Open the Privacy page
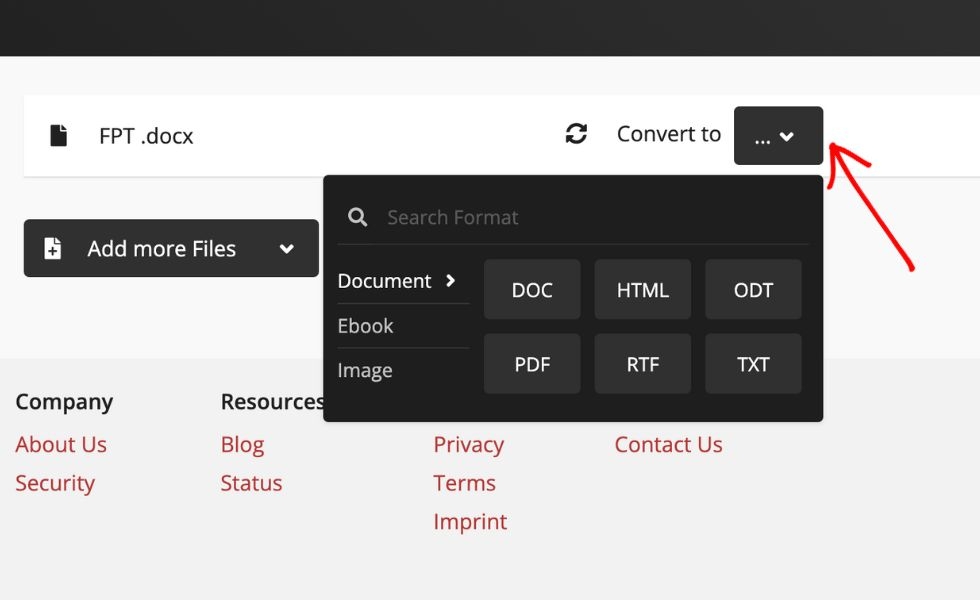Image resolution: width=980 pixels, height=600 pixels. (468, 444)
